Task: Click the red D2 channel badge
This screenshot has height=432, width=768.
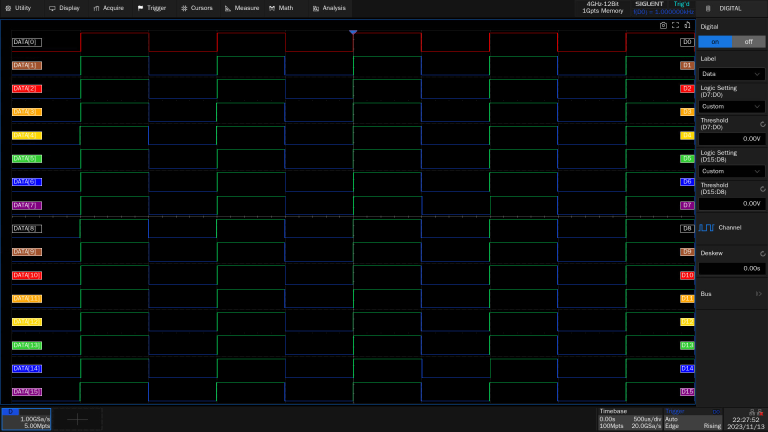Action: 687,88
